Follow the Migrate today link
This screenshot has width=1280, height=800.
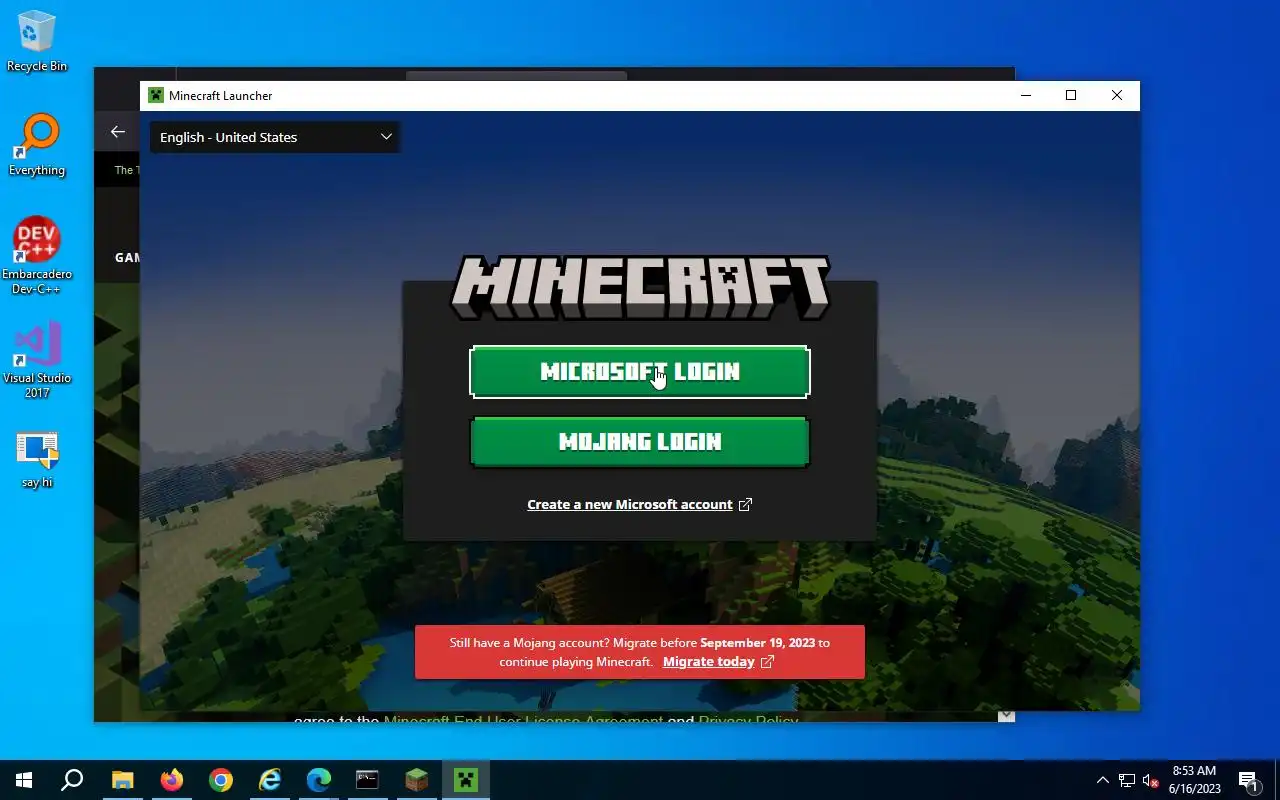[708, 662]
